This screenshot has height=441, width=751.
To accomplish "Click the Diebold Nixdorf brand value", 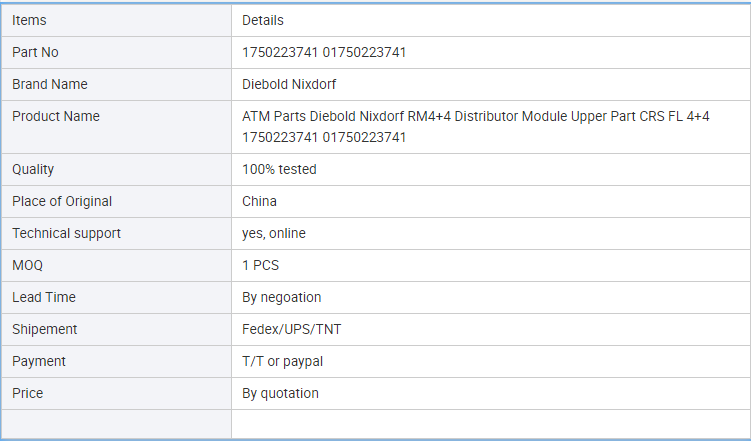I will click(289, 84).
